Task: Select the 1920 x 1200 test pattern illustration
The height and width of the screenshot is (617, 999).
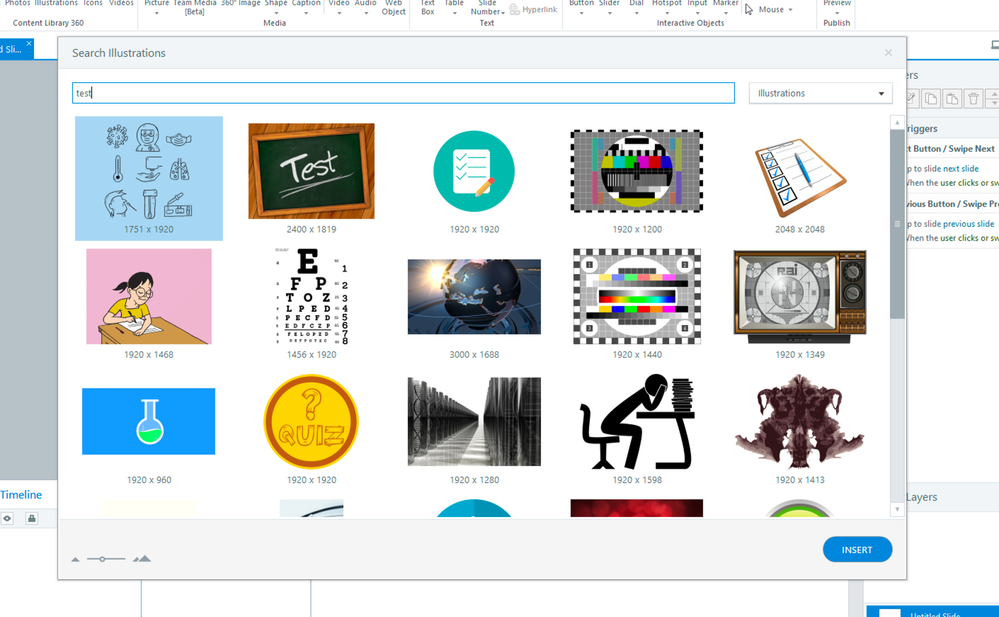Action: [636, 171]
